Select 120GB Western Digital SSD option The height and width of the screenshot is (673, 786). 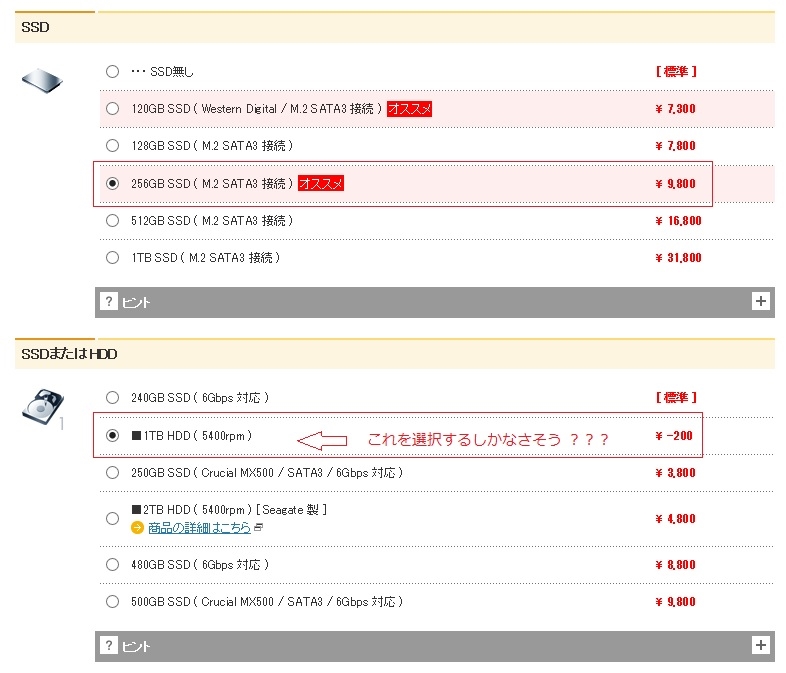[112, 109]
